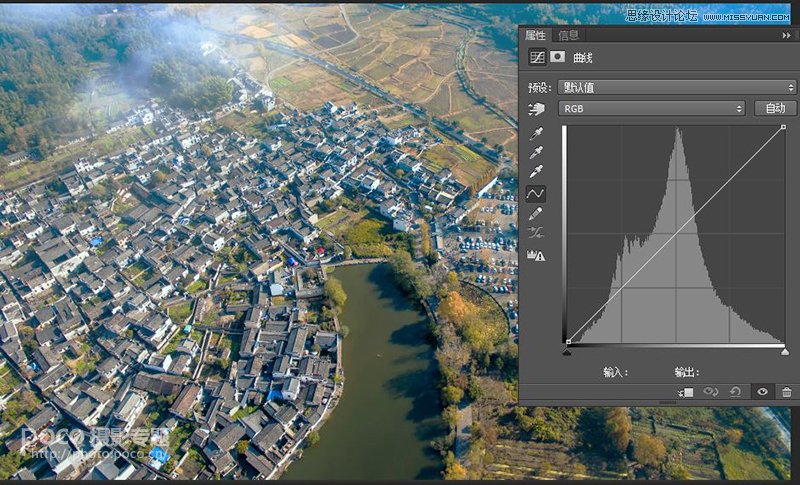Viewport: 800px width, 485px height.
Task: Click the 输入 input label
Action: click(x=615, y=373)
